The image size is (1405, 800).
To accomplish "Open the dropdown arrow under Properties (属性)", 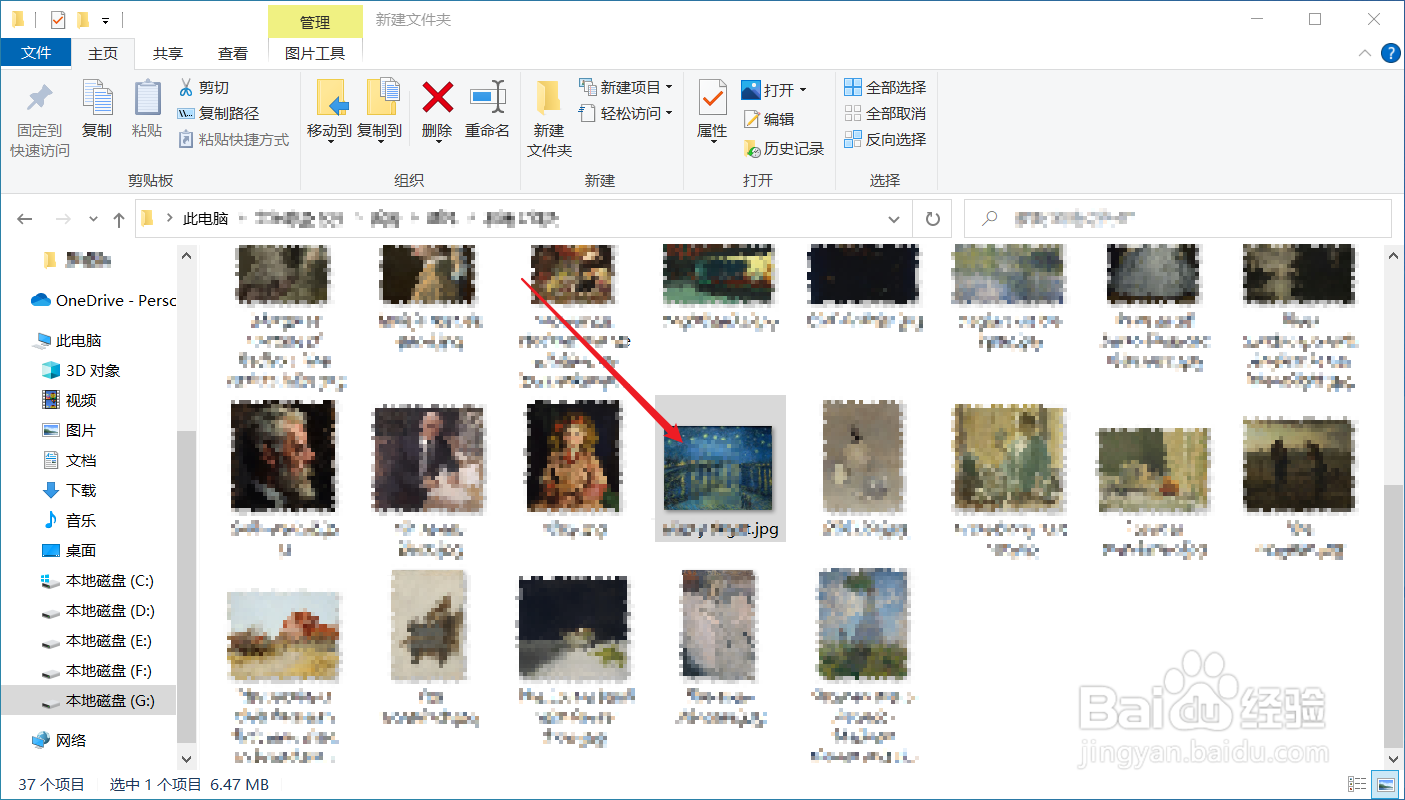I will [x=712, y=142].
